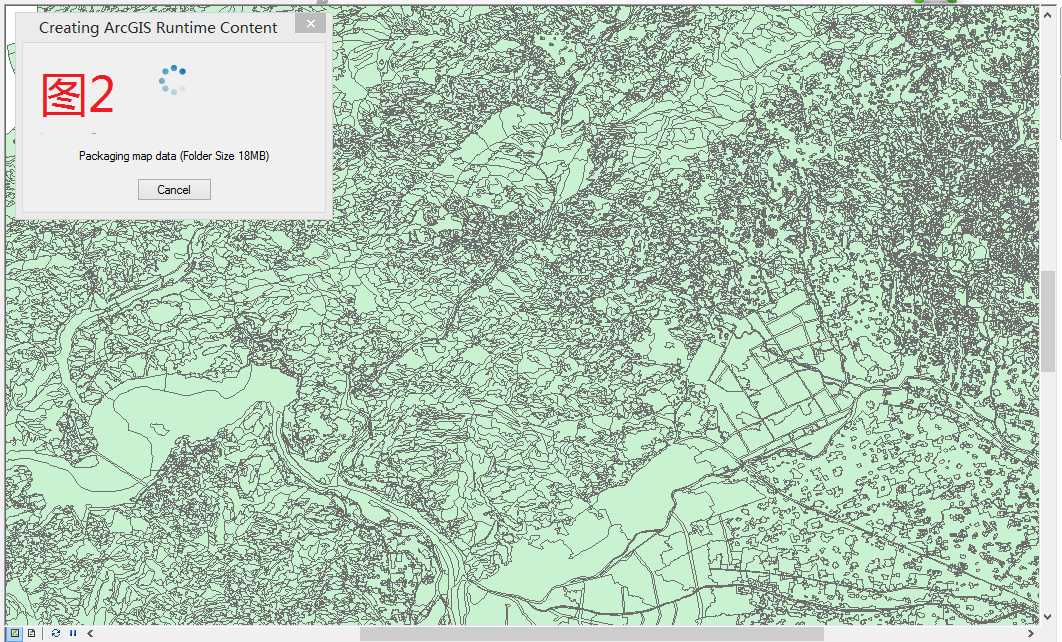Click the vertical scrollbar thumb
Image resolution: width=1062 pixels, height=642 pixels.
click(x=1048, y=321)
